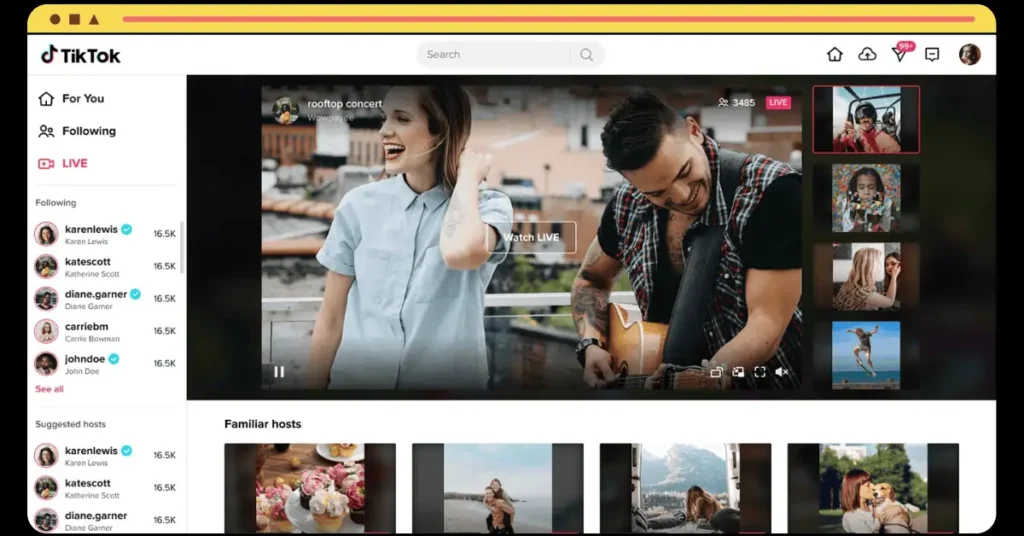Open the messages chat icon
This screenshot has height=536, width=1024.
tap(932, 54)
